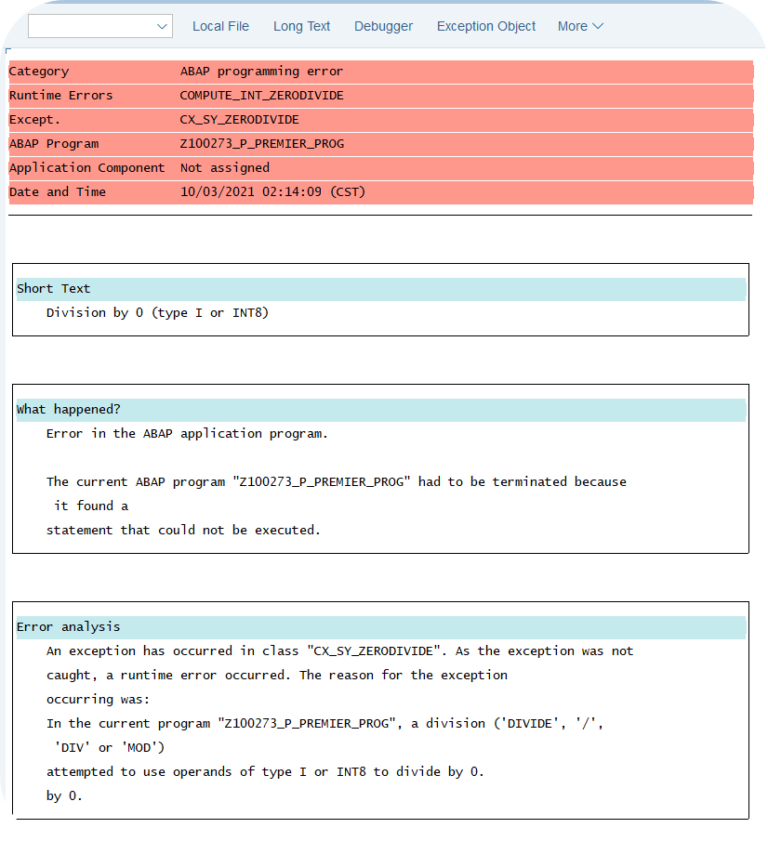Viewport: 768px width, 841px height.
Task: Open the command field dropdown arrow
Action: coord(162,25)
